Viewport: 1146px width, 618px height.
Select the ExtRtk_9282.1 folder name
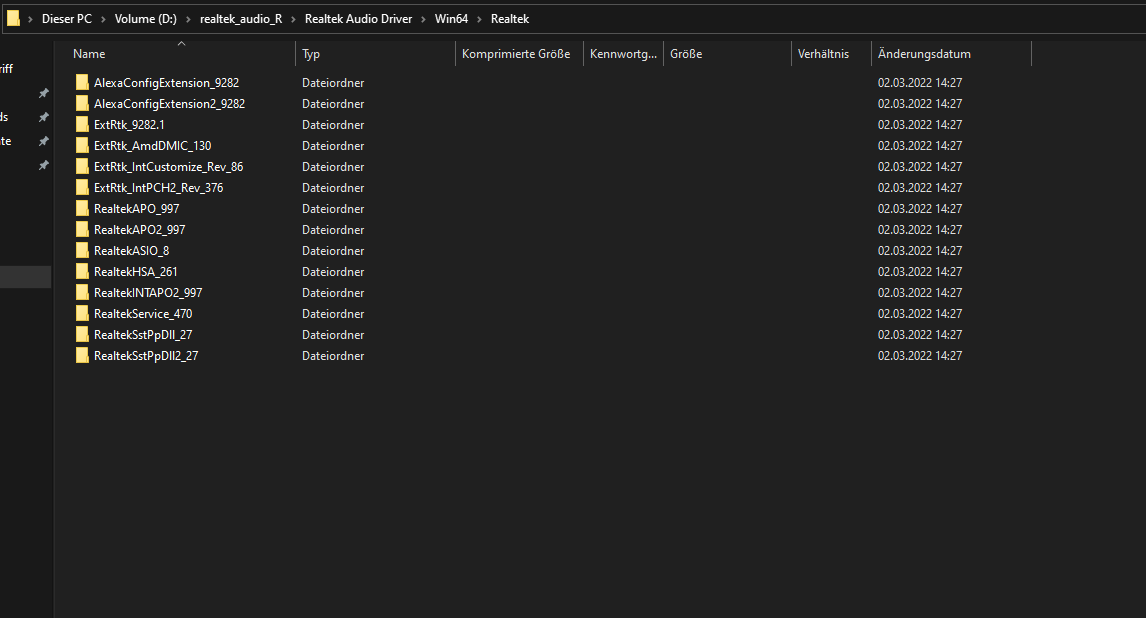pos(129,124)
